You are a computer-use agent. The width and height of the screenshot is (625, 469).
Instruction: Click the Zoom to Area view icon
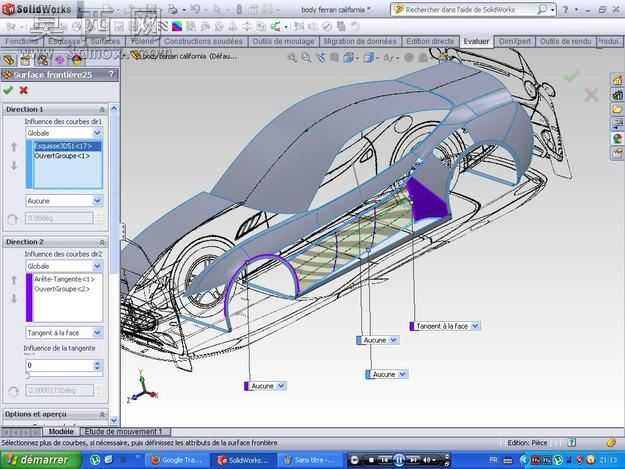point(307,58)
